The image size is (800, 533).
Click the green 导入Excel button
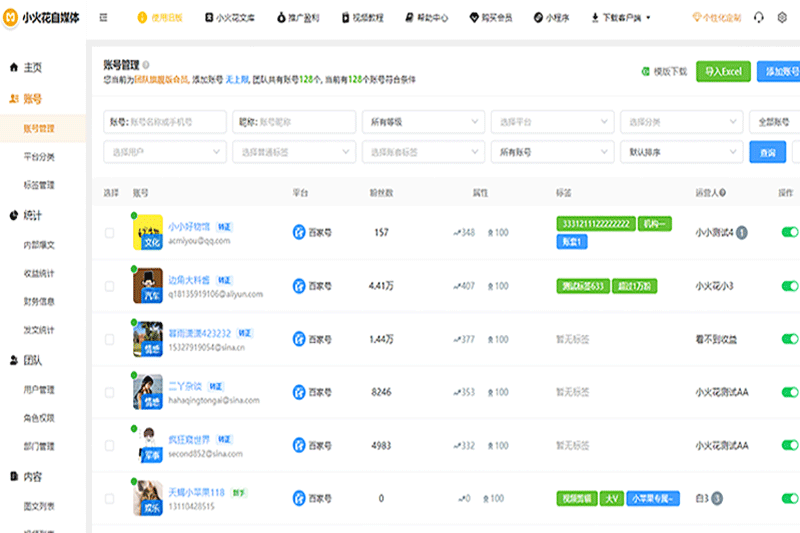click(723, 71)
